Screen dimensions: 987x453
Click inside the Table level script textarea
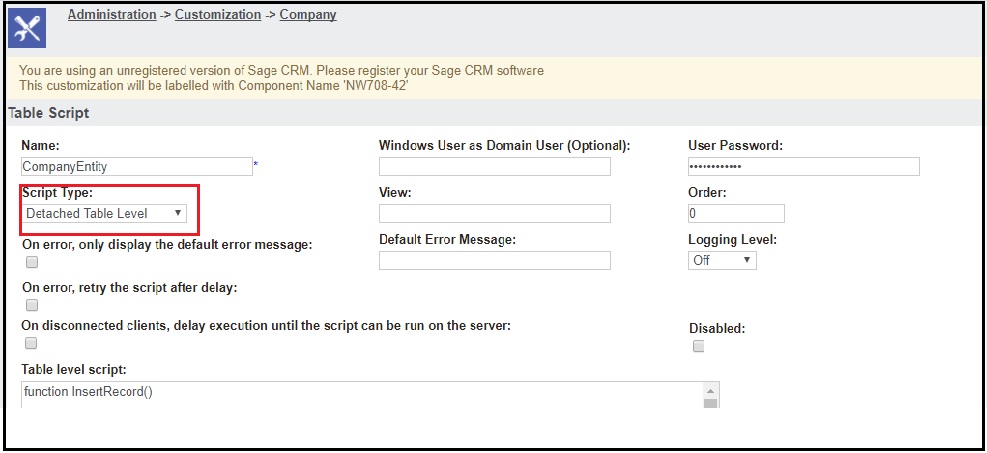coord(362,394)
